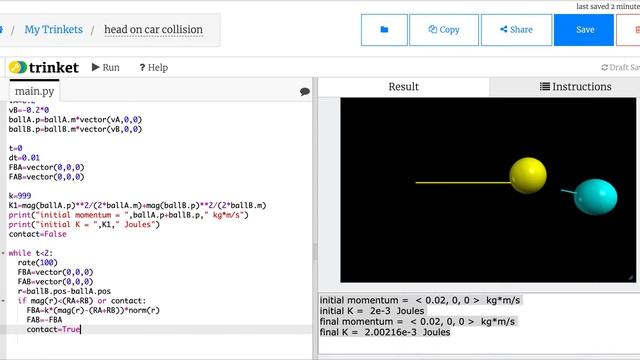The width and height of the screenshot is (640, 360).
Task: Click the 'K1=mag(ballA.p)' code line
Action: (138, 205)
